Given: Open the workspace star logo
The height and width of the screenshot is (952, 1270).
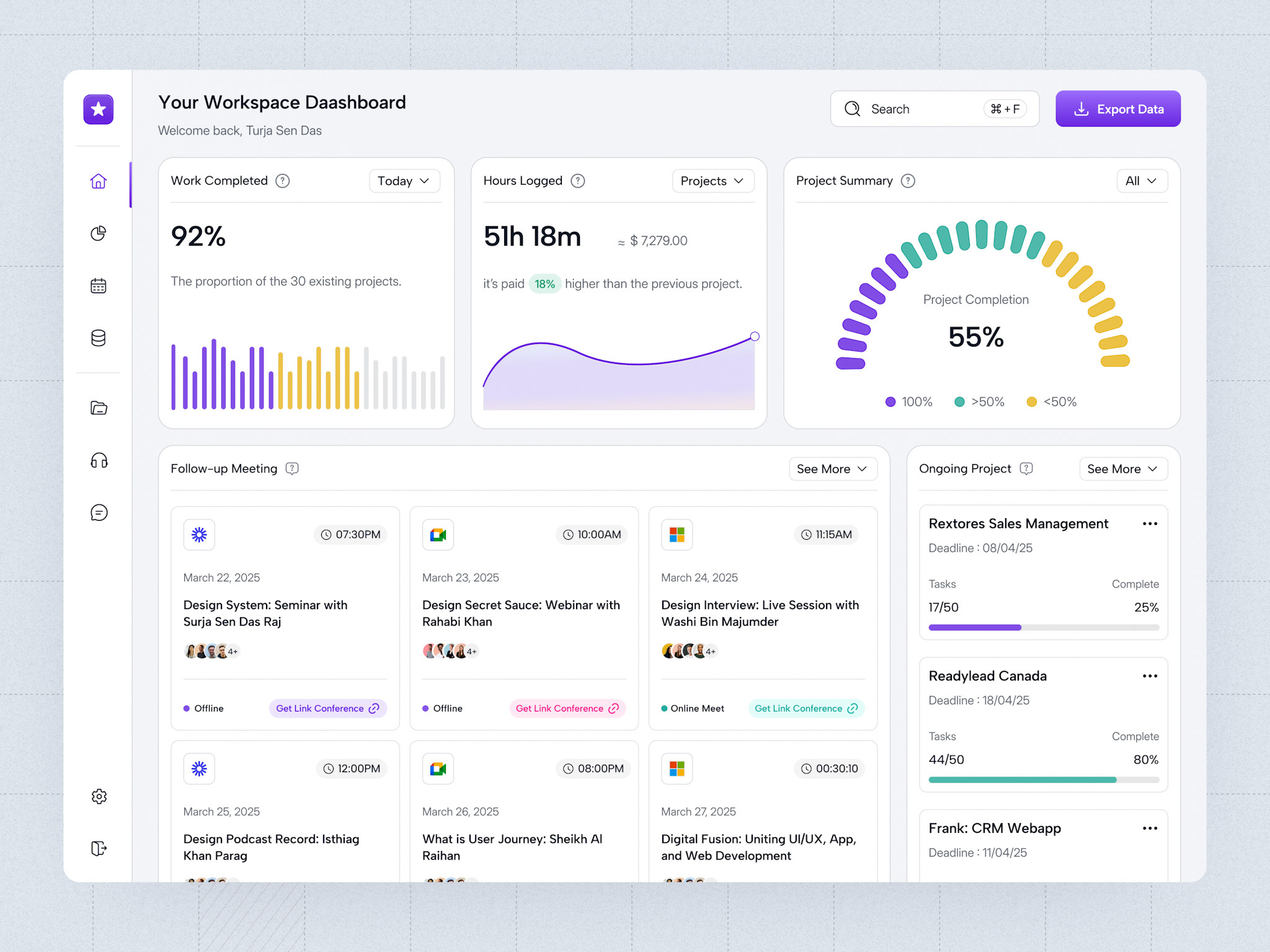Looking at the screenshot, I should (97, 109).
